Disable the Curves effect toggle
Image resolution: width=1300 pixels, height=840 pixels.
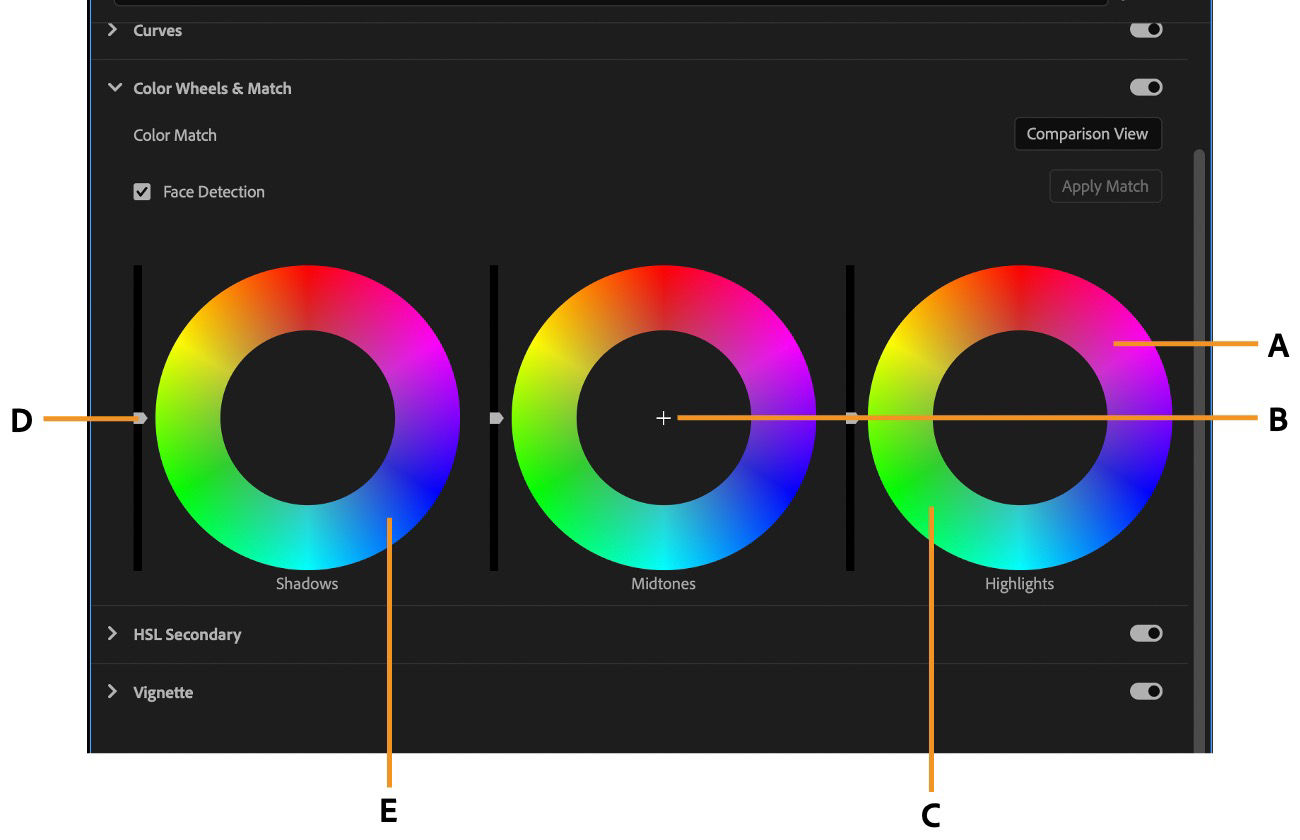pos(1146,30)
